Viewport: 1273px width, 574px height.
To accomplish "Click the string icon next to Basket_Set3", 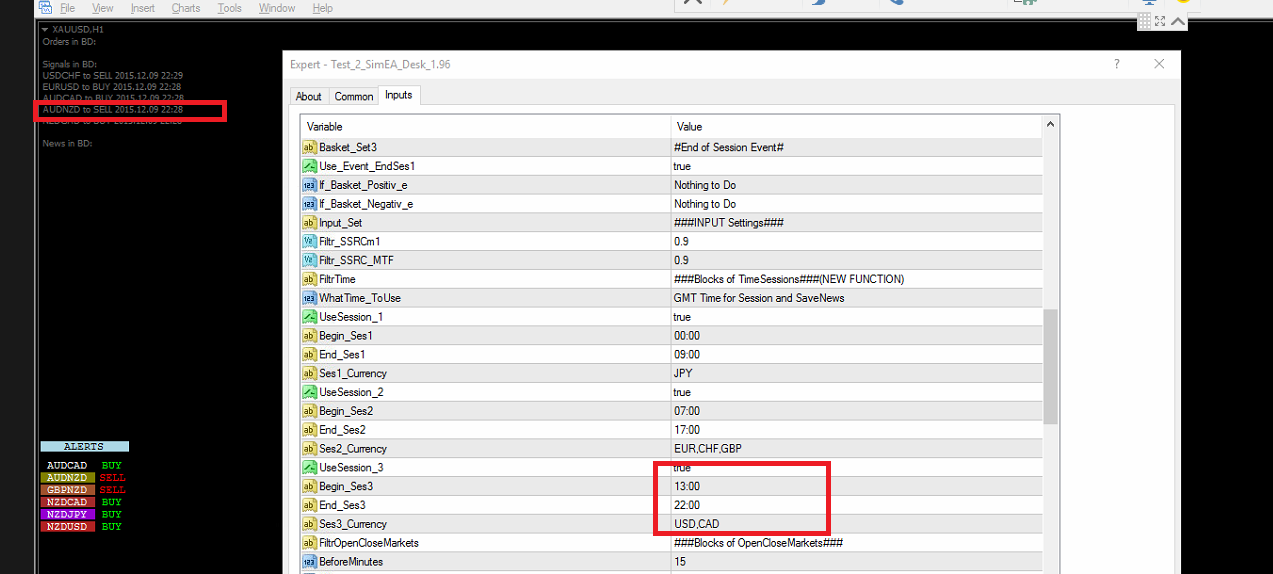I will (309, 147).
